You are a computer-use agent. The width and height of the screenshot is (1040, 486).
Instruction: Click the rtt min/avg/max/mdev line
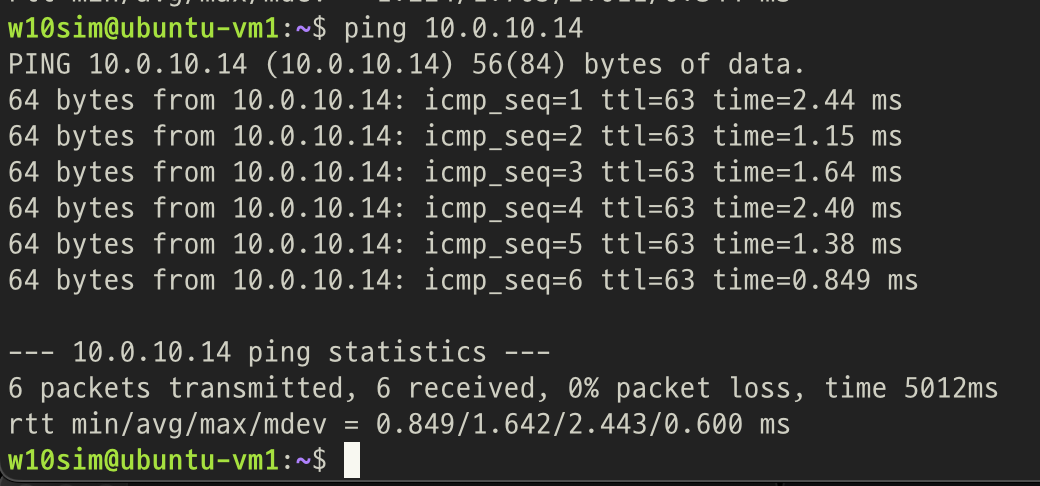tap(399, 424)
